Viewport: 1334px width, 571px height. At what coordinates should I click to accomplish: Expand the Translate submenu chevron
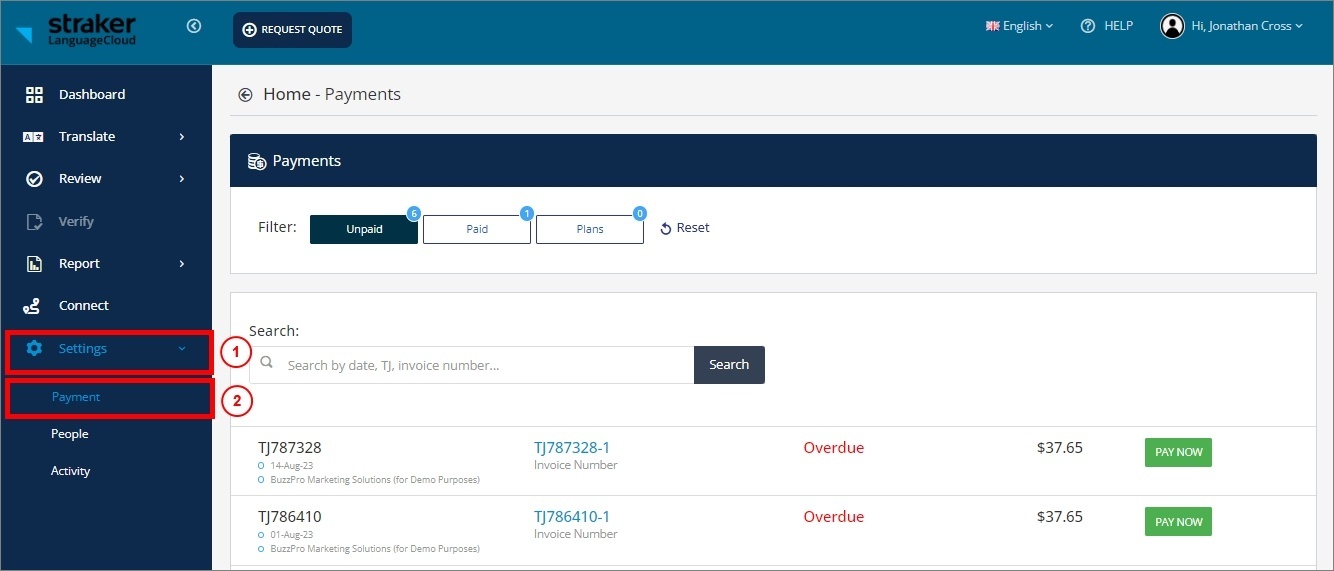pyautogui.click(x=182, y=137)
